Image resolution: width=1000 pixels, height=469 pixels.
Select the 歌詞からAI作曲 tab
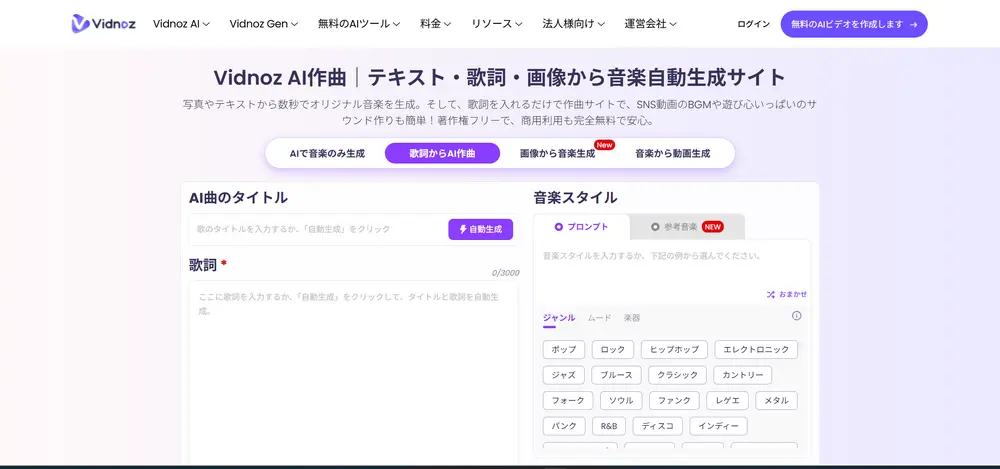(442, 153)
